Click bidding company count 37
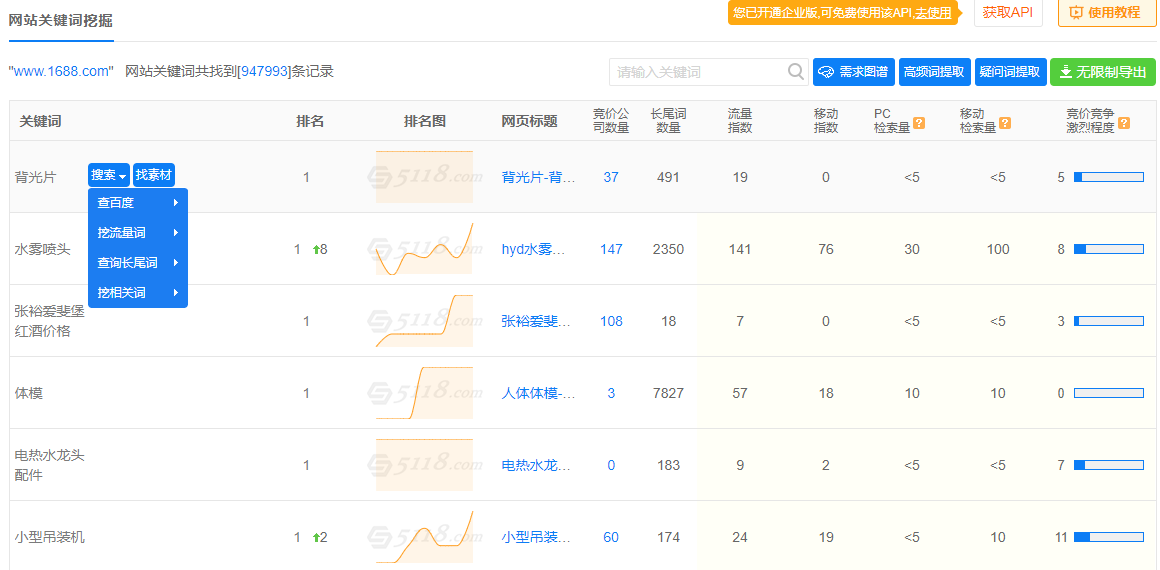This screenshot has width=1160, height=570. 611,177
